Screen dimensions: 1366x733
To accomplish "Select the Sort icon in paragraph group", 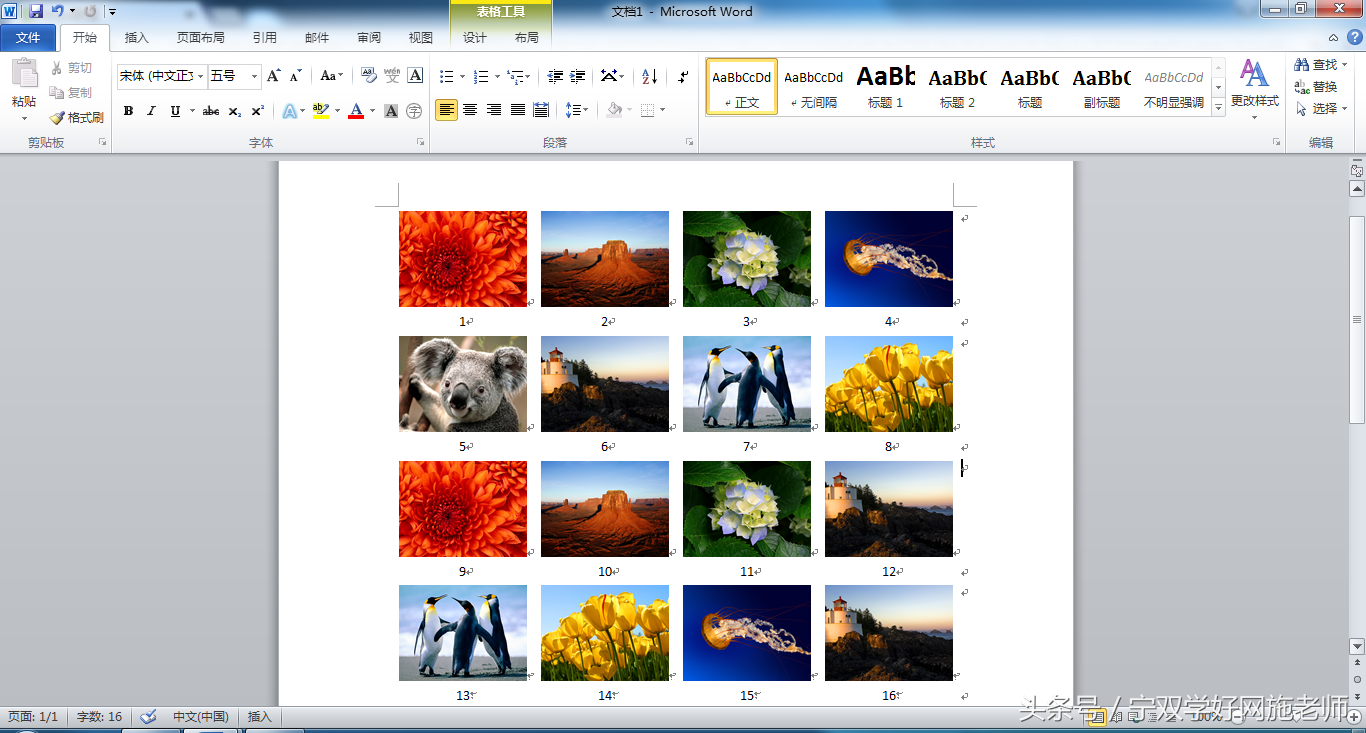I will click(649, 76).
